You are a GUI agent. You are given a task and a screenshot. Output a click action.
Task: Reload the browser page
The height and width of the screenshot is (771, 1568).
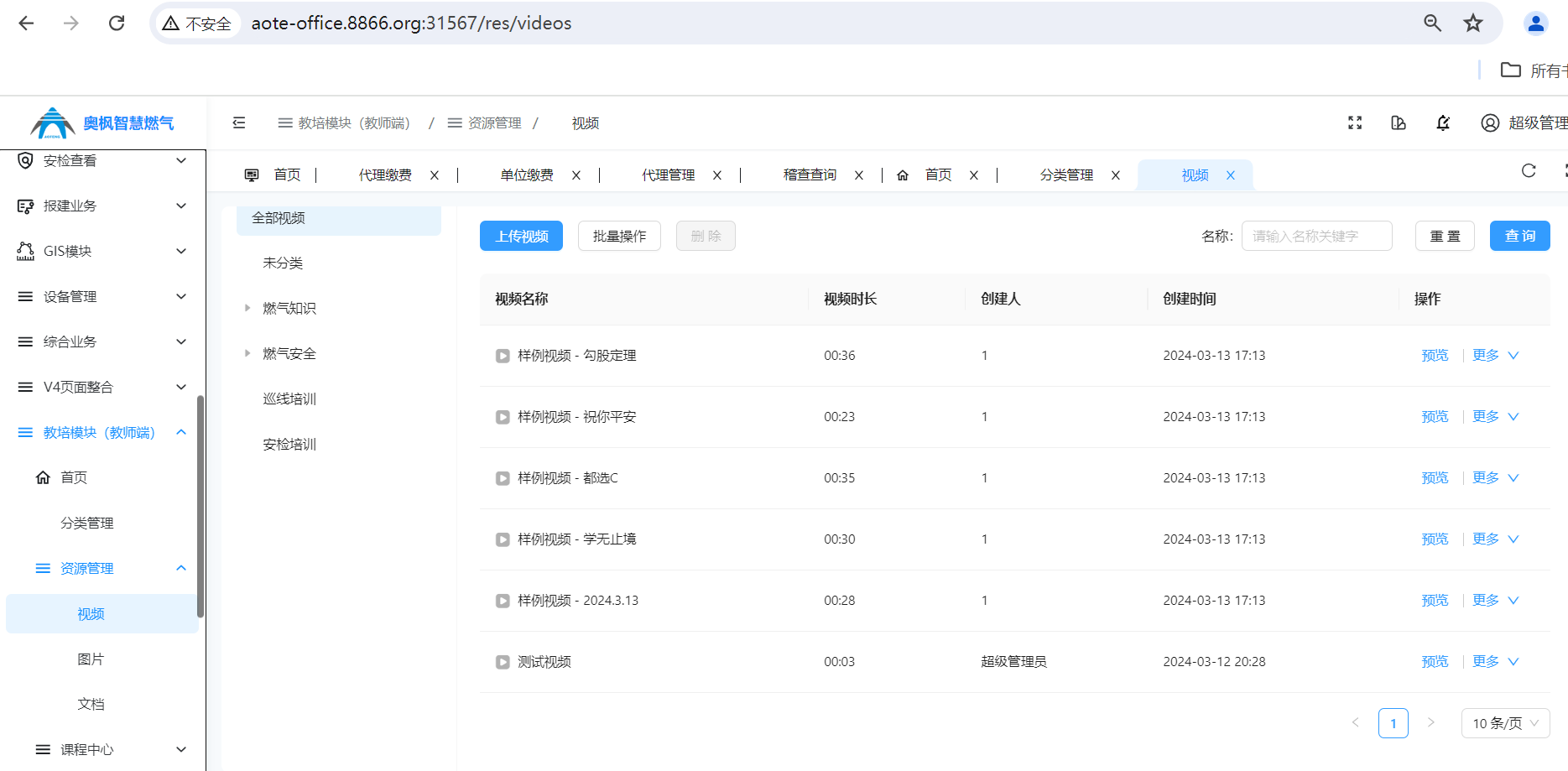pyautogui.click(x=117, y=23)
